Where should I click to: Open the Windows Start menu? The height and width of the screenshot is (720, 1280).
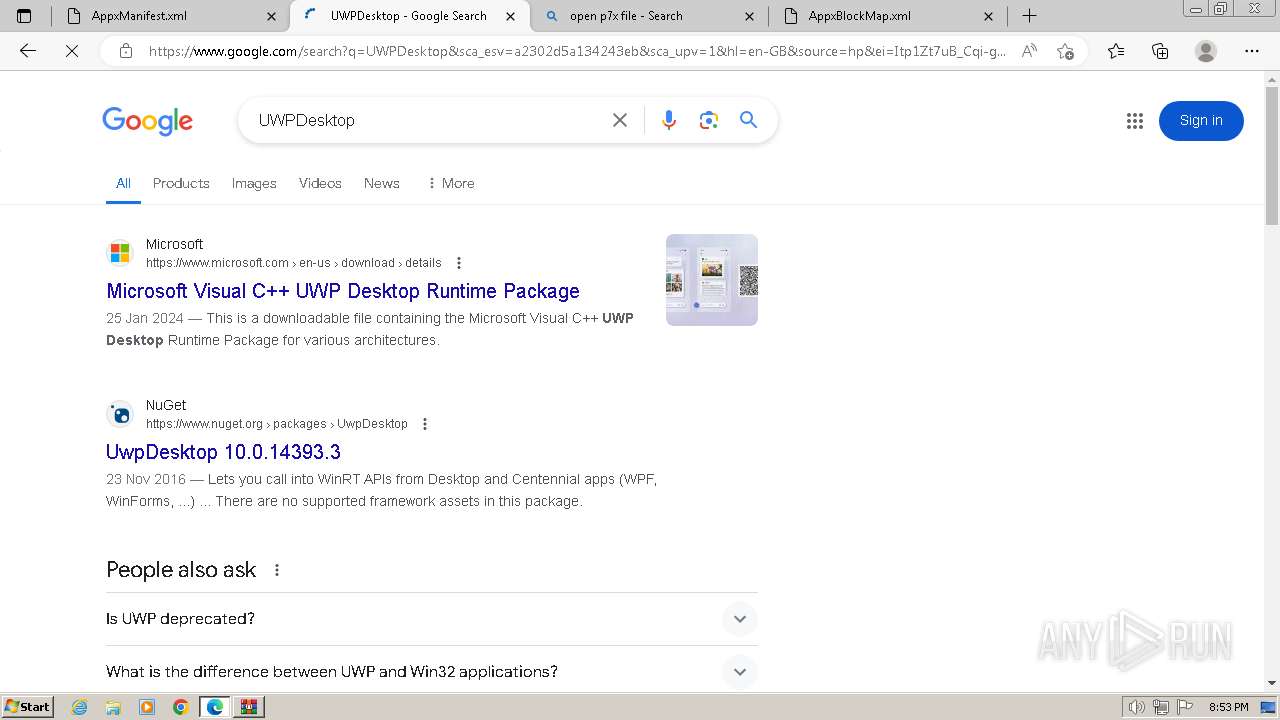click(27, 707)
